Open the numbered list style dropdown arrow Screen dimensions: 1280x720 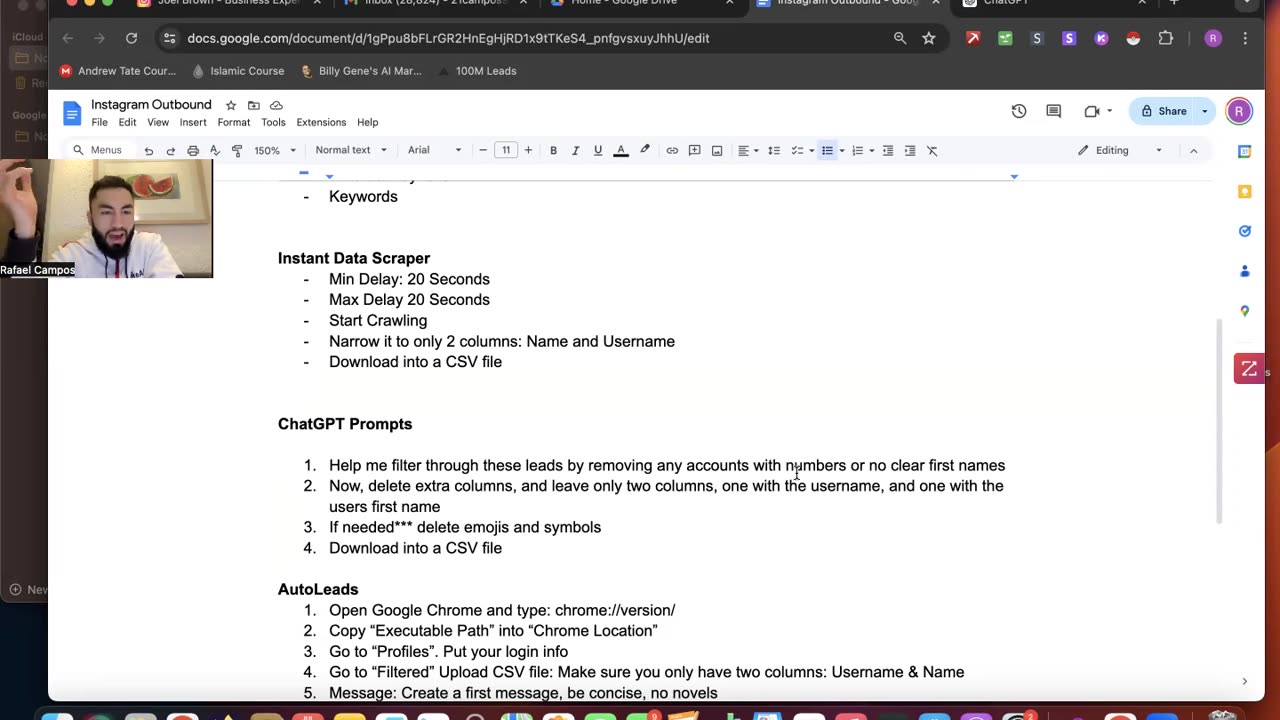[x=872, y=151]
